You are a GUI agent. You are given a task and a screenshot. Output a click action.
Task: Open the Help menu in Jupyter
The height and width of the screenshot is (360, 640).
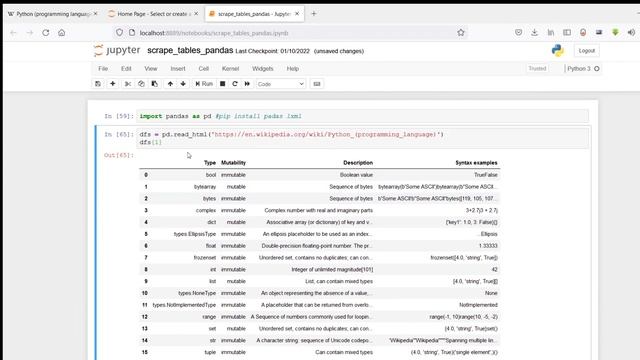(293, 69)
